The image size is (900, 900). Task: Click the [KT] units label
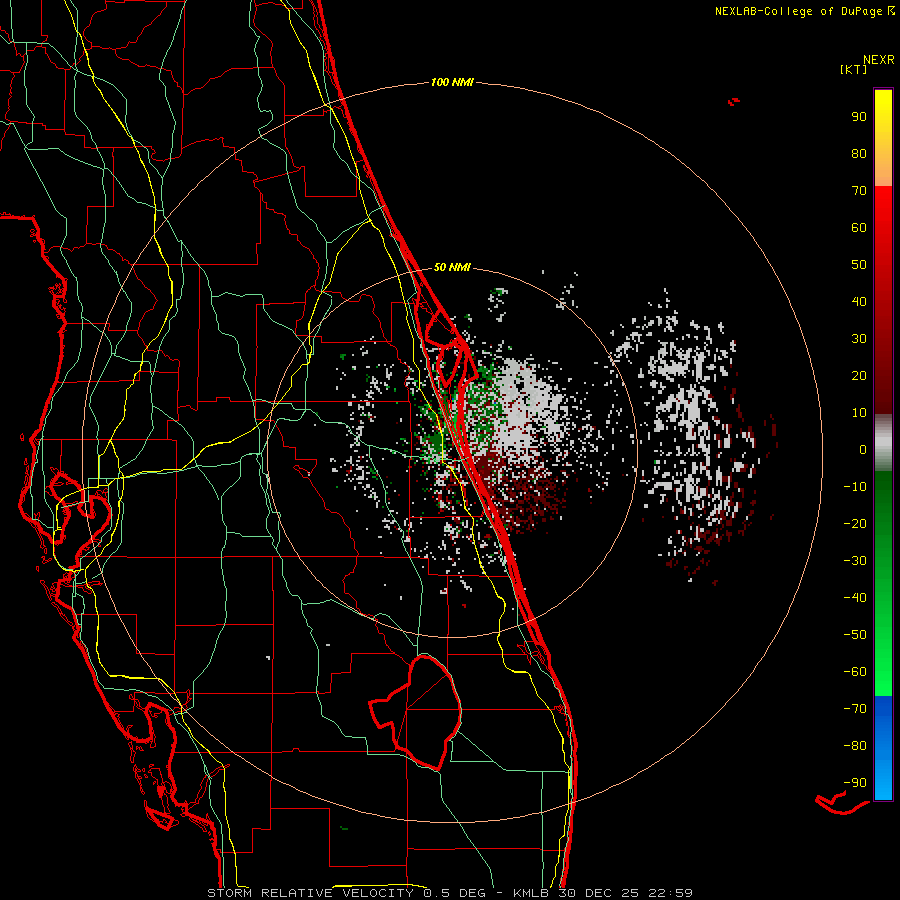[x=854, y=69]
